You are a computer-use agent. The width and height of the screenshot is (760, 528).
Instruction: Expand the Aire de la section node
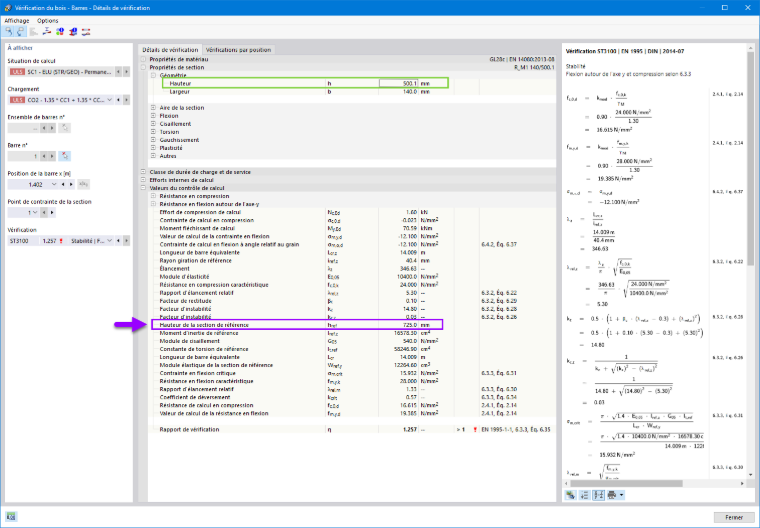[x=153, y=108]
